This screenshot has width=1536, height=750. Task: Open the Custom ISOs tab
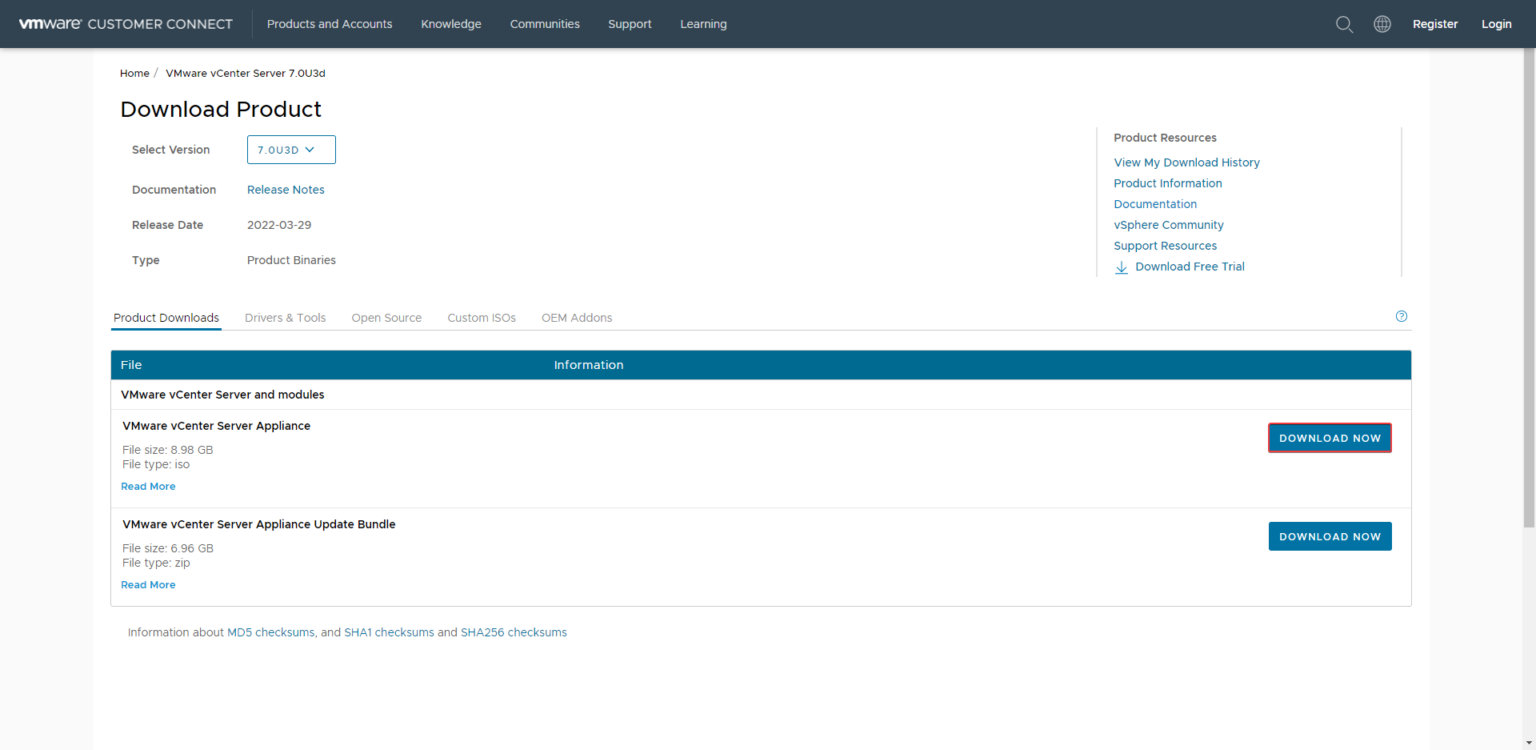[481, 317]
